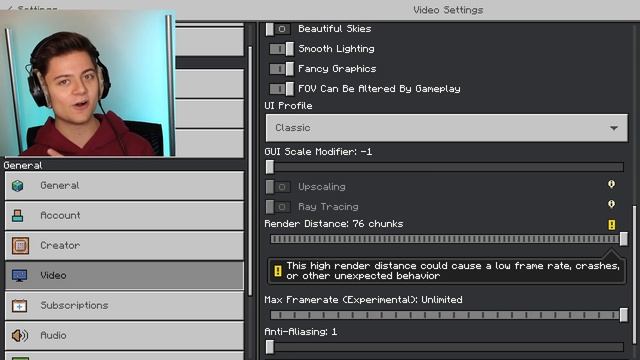The width and height of the screenshot is (640, 360).
Task: Open the Audio settings tab
Action: [x=124, y=336]
